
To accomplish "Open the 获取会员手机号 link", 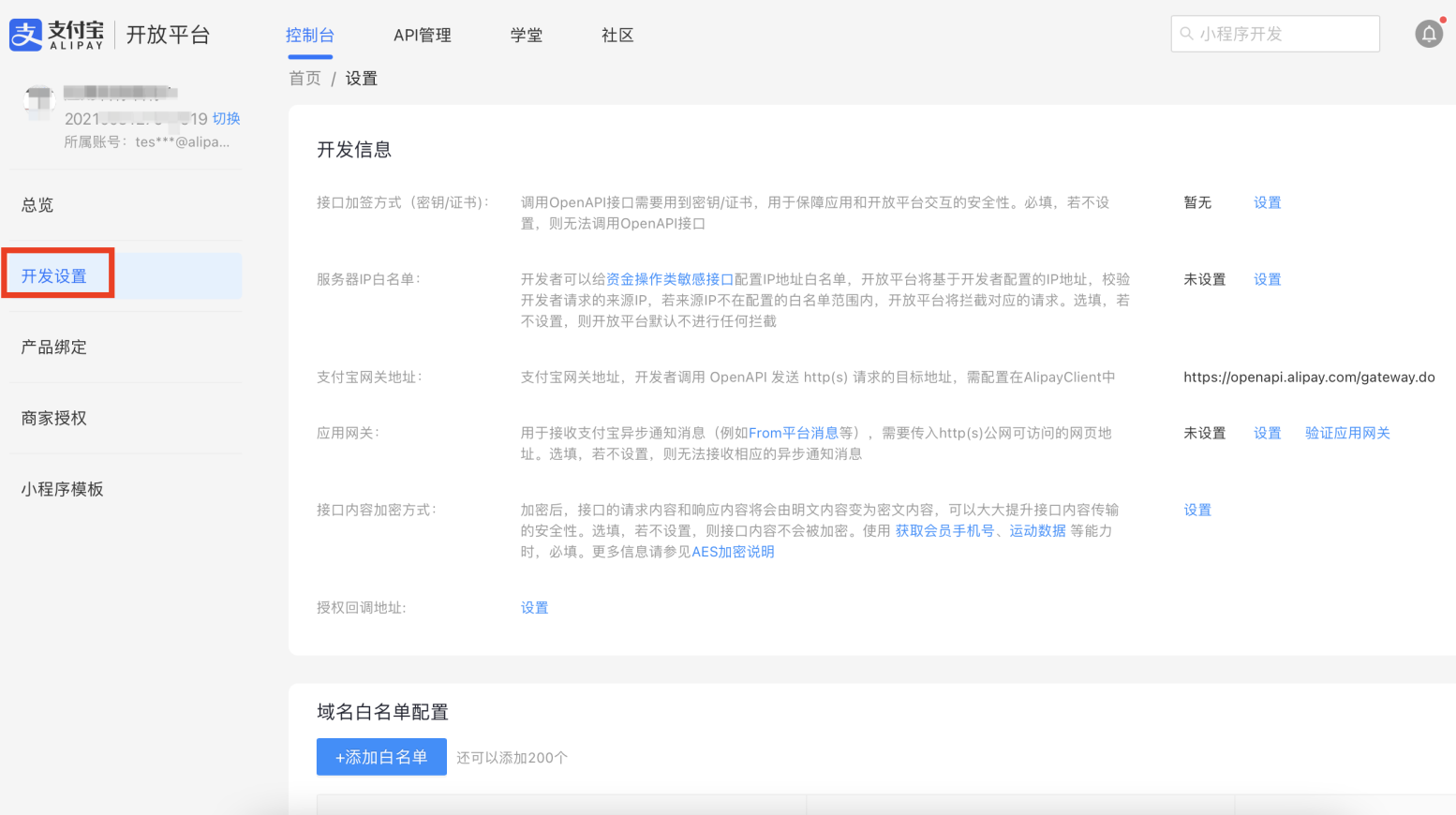I will [x=944, y=530].
